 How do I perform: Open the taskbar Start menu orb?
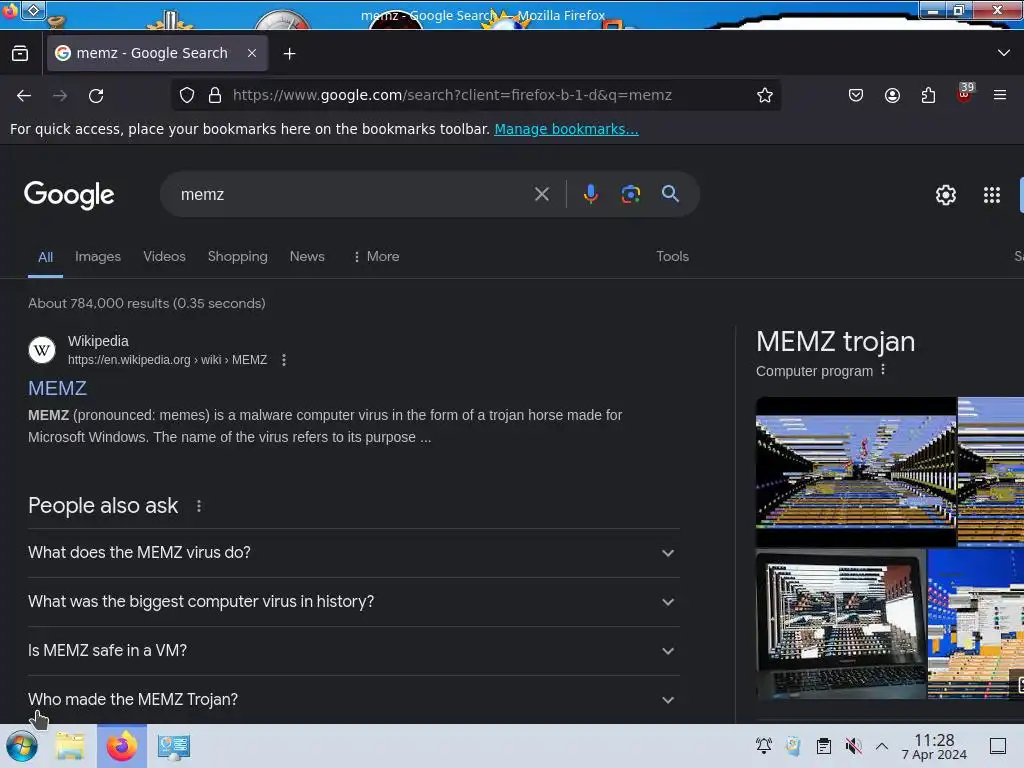tap(22, 746)
